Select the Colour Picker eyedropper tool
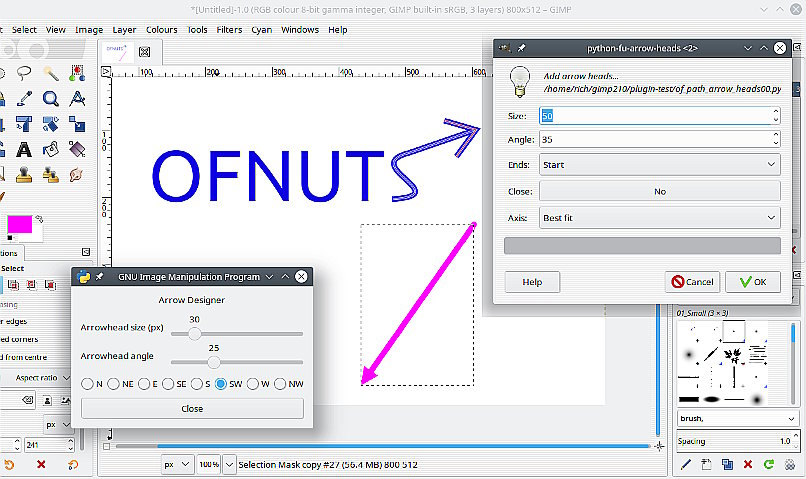This screenshot has width=806, height=479. click(x=24, y=98)
